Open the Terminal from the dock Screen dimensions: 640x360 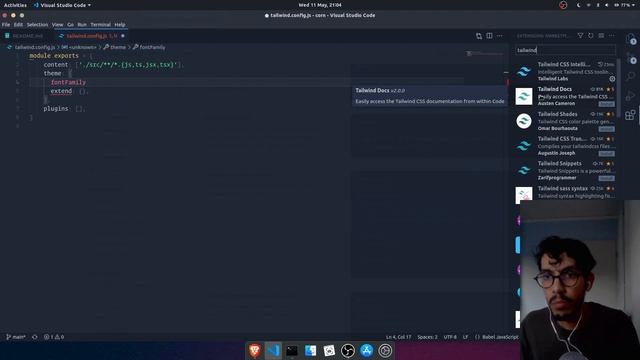coord(292,351)
